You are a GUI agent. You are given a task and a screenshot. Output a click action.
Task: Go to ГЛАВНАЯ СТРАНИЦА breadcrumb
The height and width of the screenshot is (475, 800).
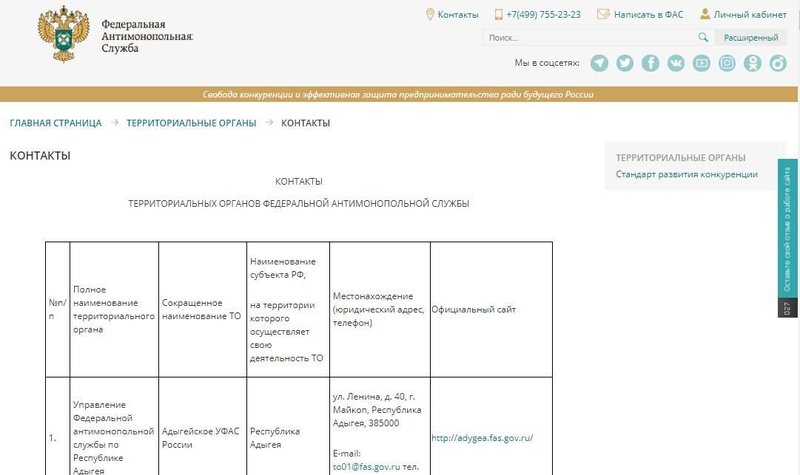56,123
